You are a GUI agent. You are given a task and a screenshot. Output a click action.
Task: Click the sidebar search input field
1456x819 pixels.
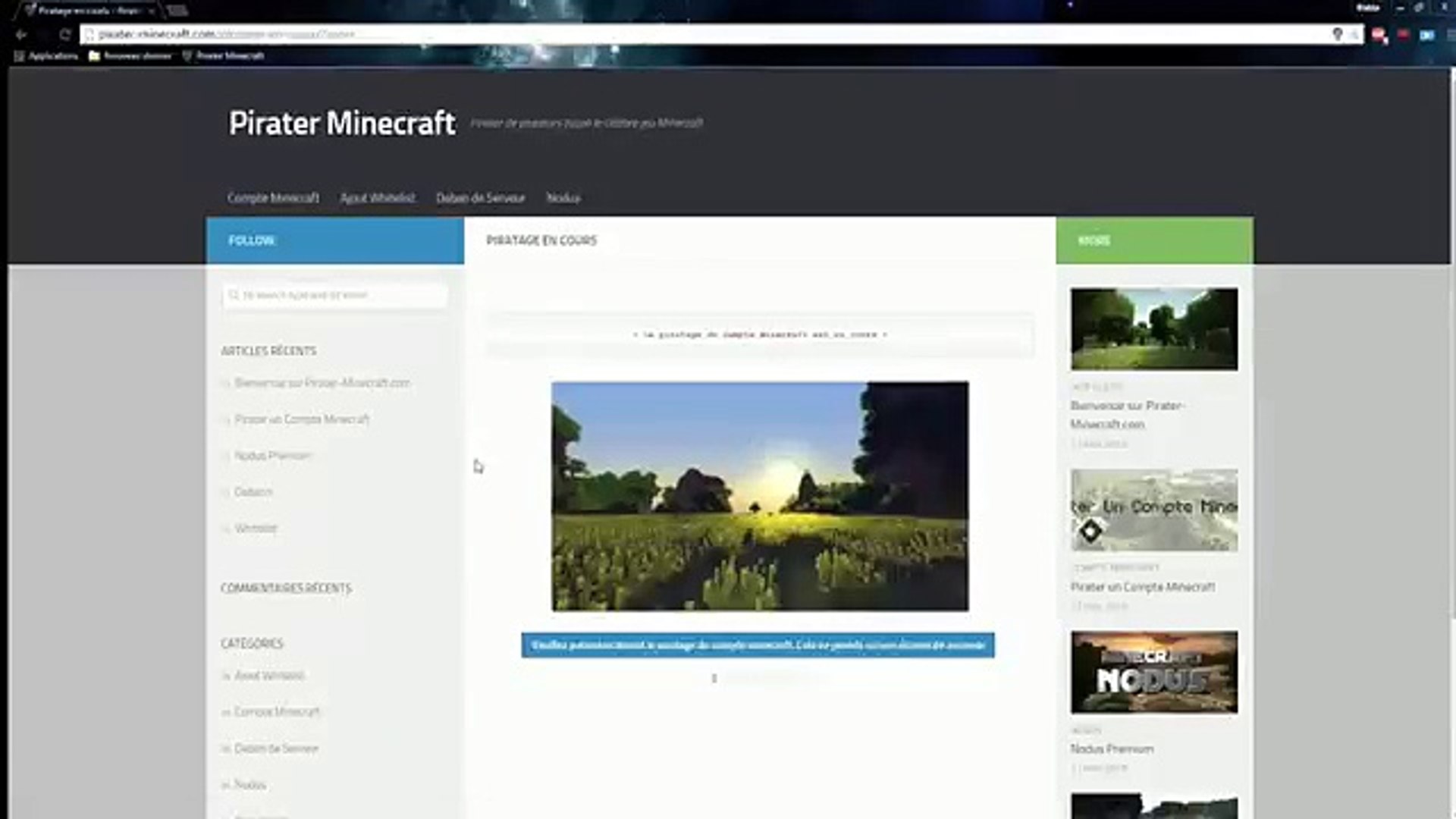point(341,295)
